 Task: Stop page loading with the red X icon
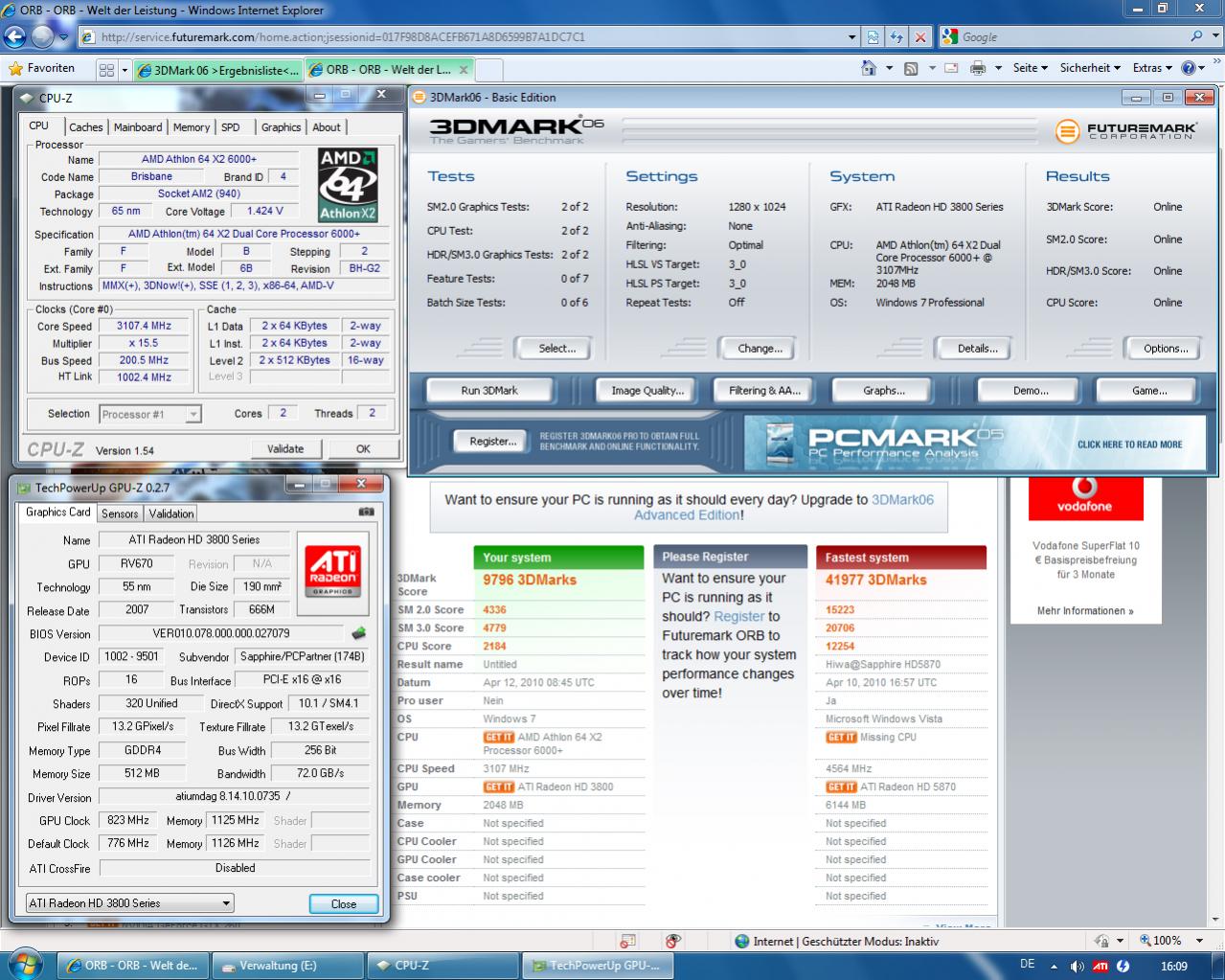coord(920,37)
